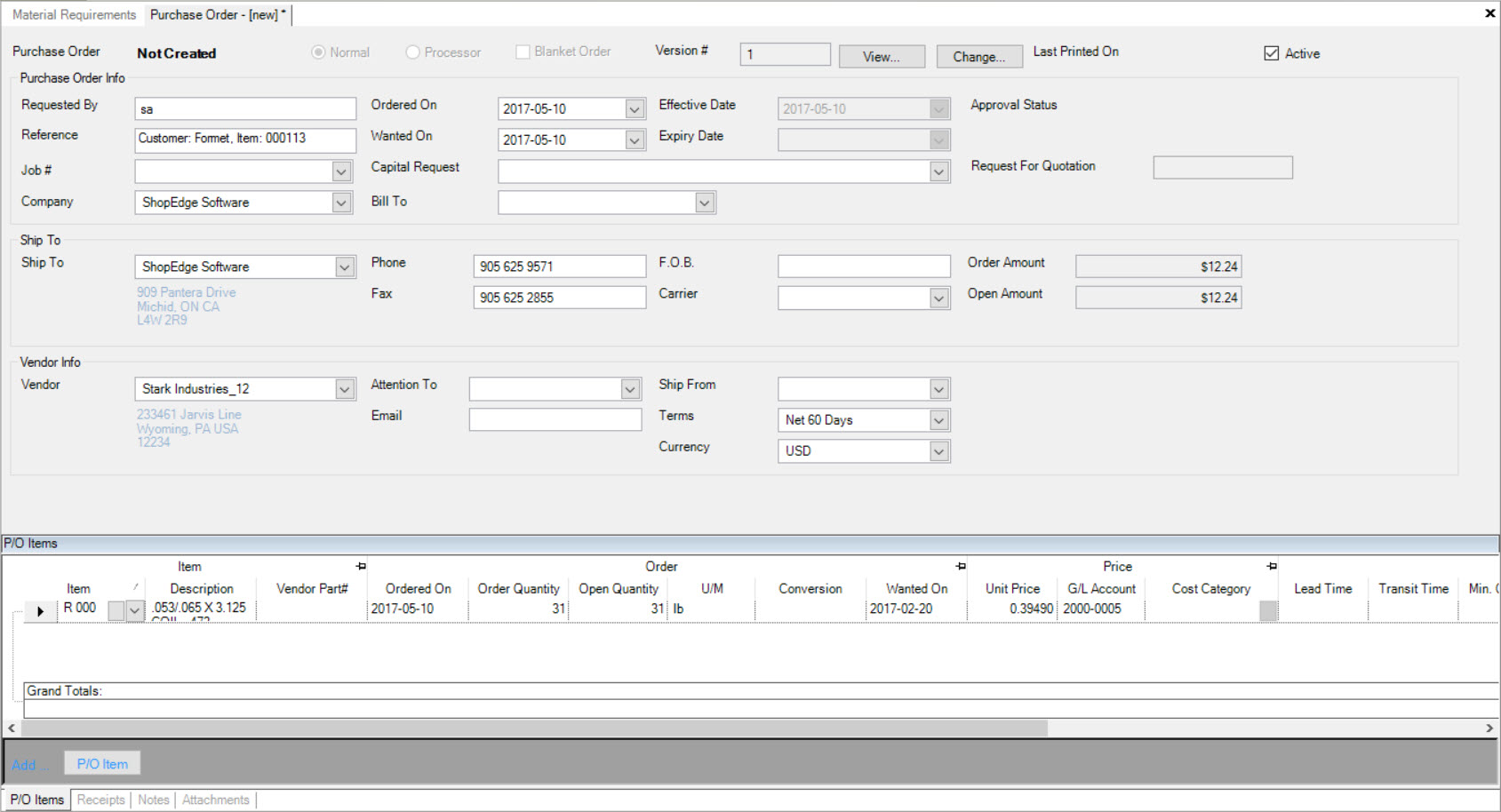Click the View... button
This screenshot has height=812, width=1501.
[882, 56]
